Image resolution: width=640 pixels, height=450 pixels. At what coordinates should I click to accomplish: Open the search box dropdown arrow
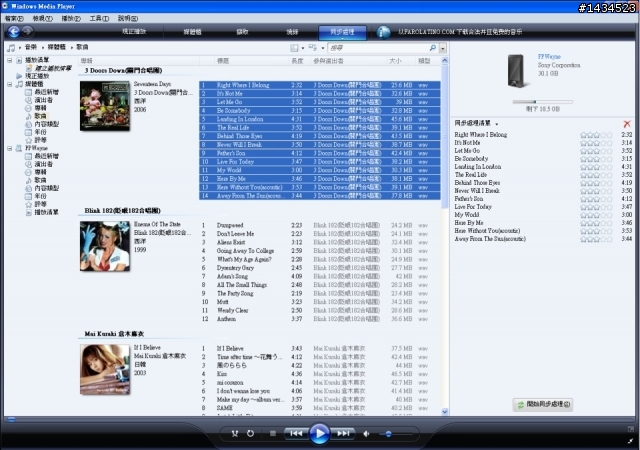(443, 48)
